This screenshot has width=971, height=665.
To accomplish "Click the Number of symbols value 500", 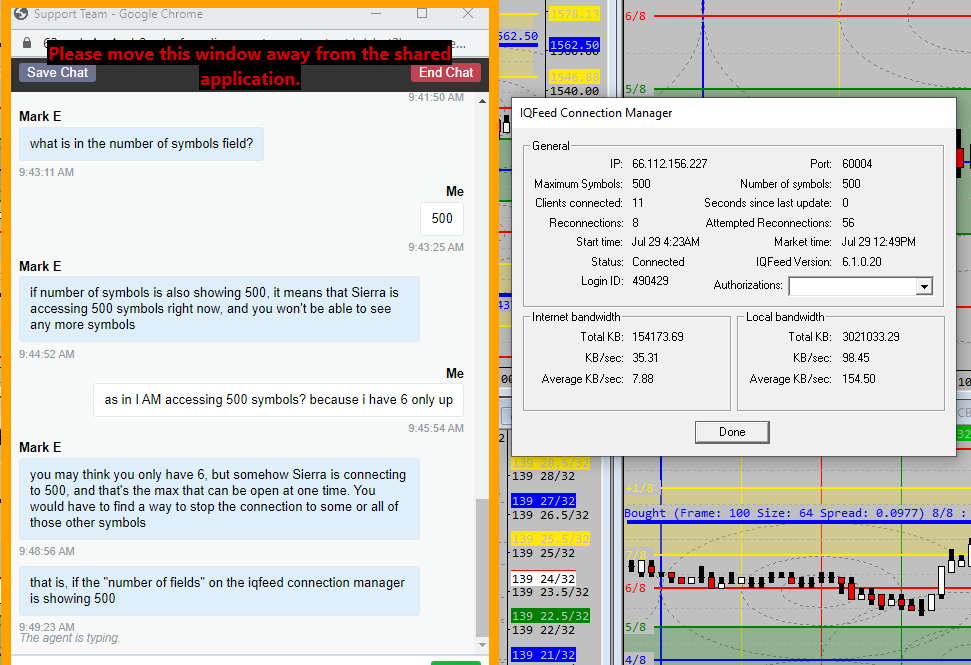I will [851, 183].
